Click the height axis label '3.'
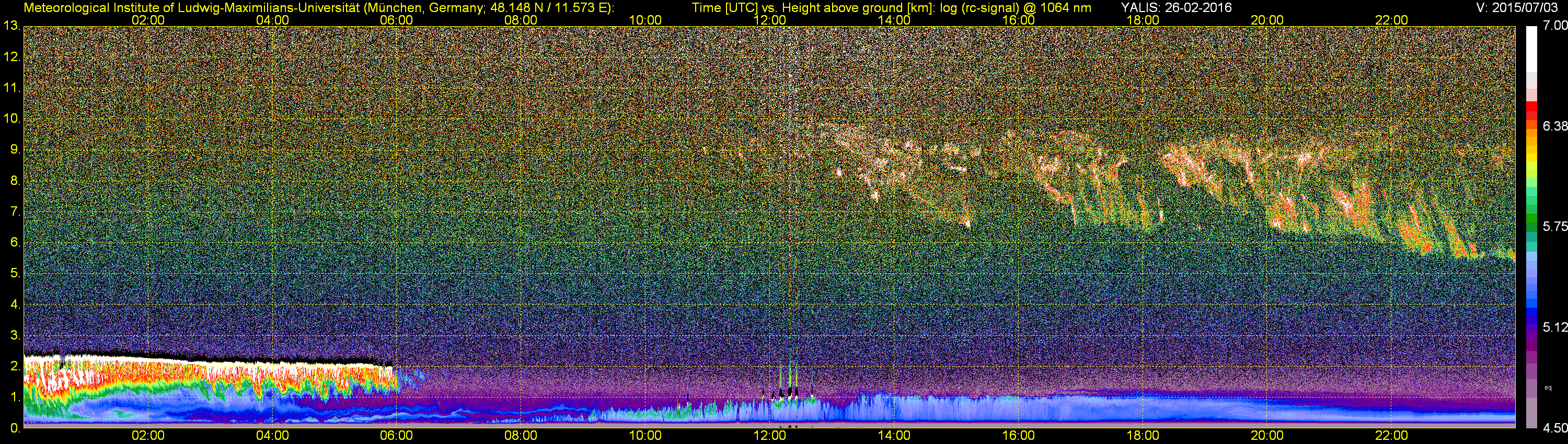The height and width of the screenshot is (444, 1568). click(x=15, y=335)
